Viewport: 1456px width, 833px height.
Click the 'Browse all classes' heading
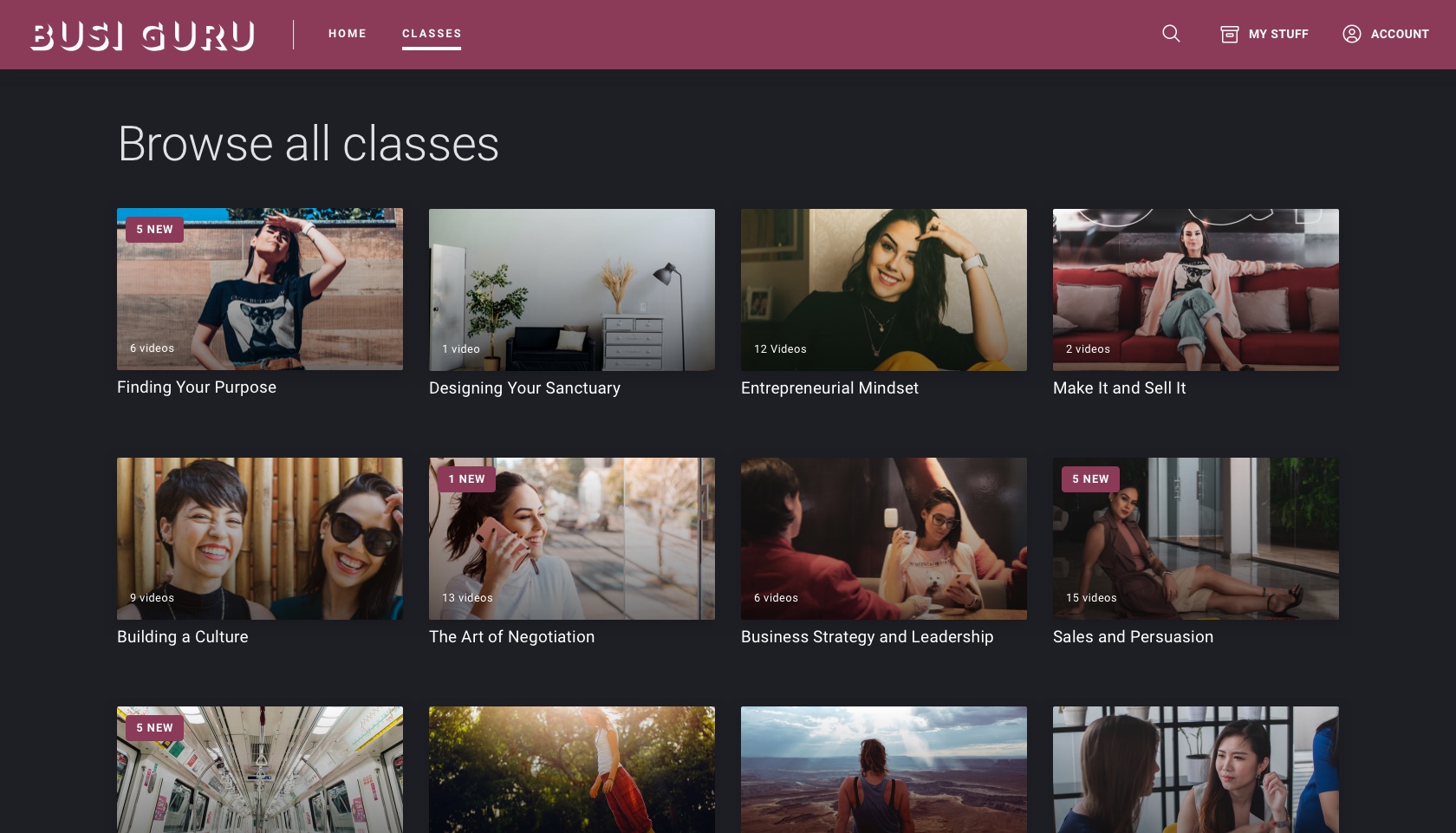coord(309,144)
